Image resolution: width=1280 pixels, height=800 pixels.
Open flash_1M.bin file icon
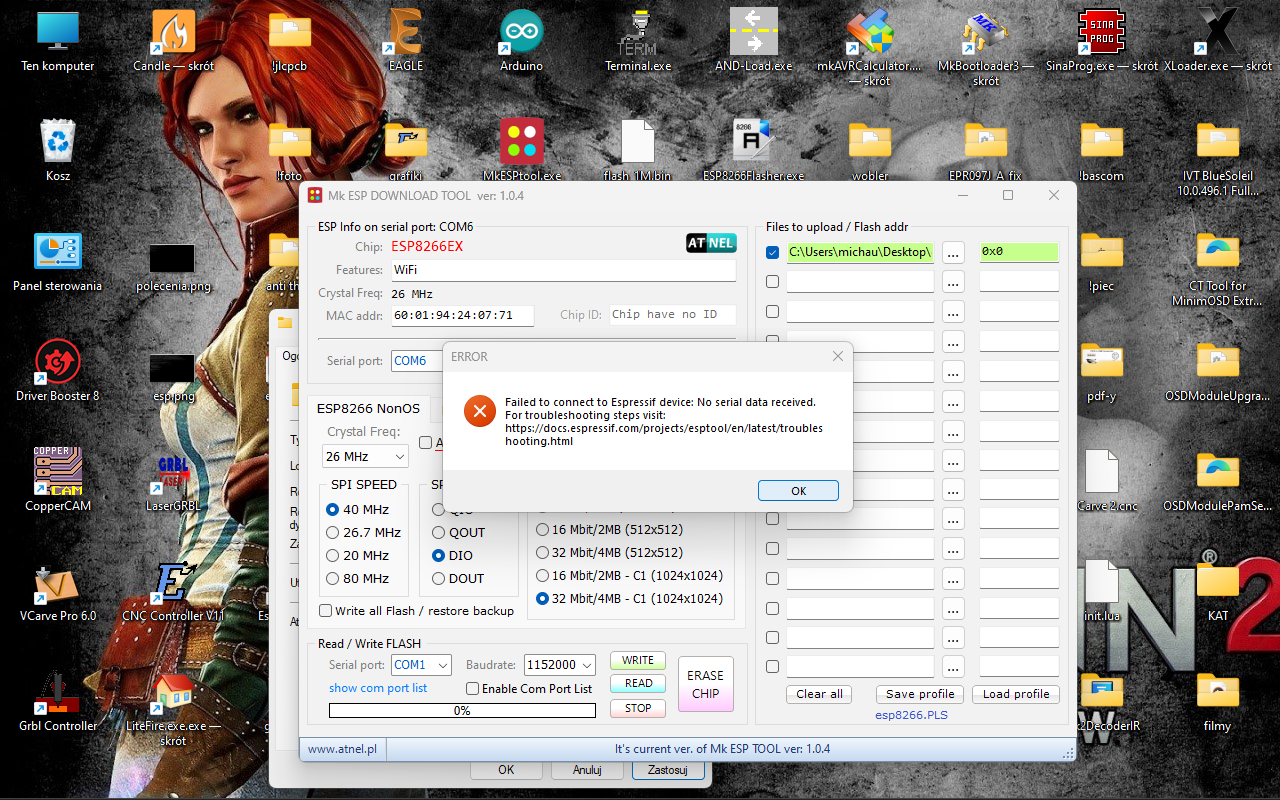point(638,142)
